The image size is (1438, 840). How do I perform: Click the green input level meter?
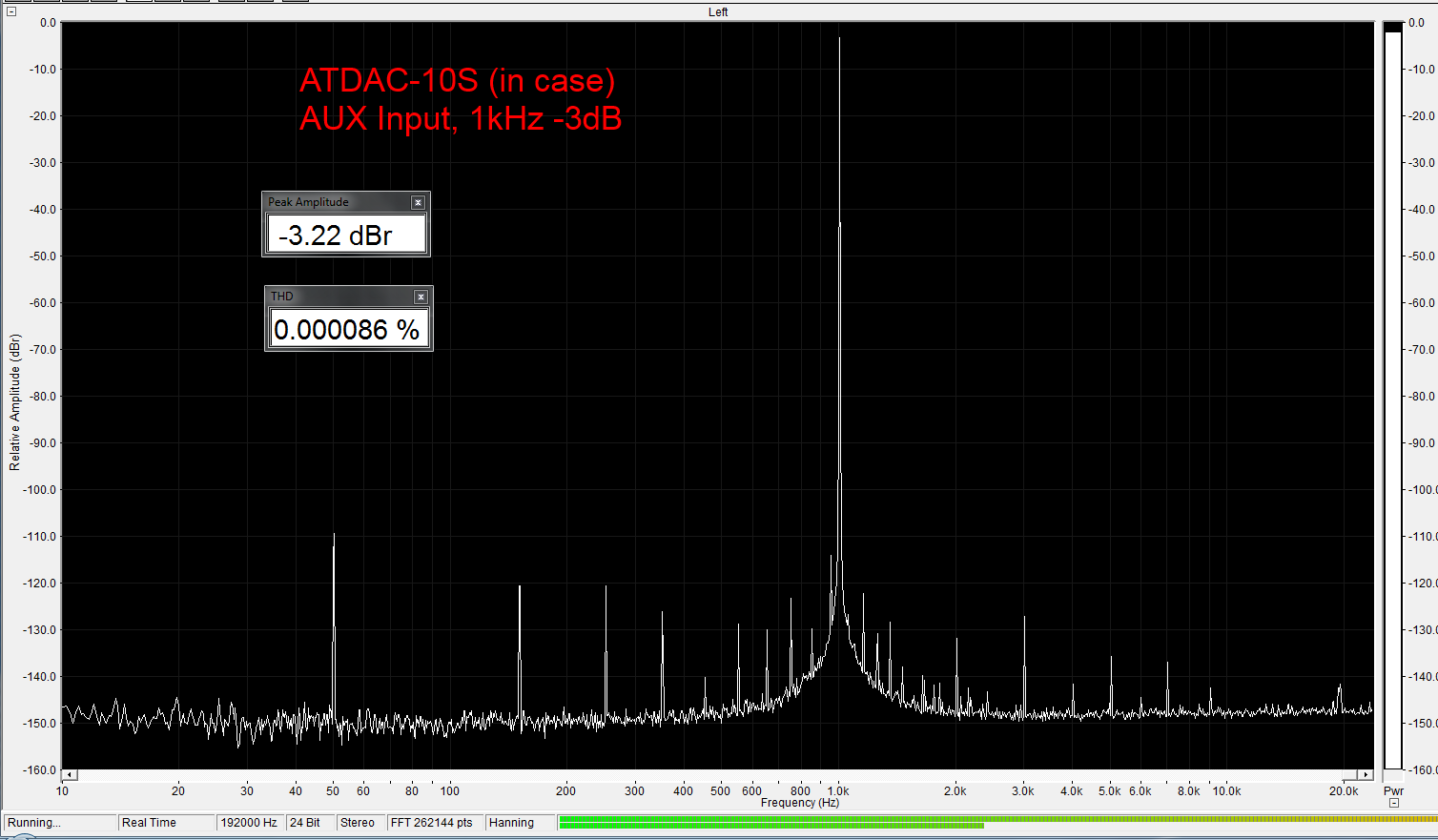coord(996,822)
